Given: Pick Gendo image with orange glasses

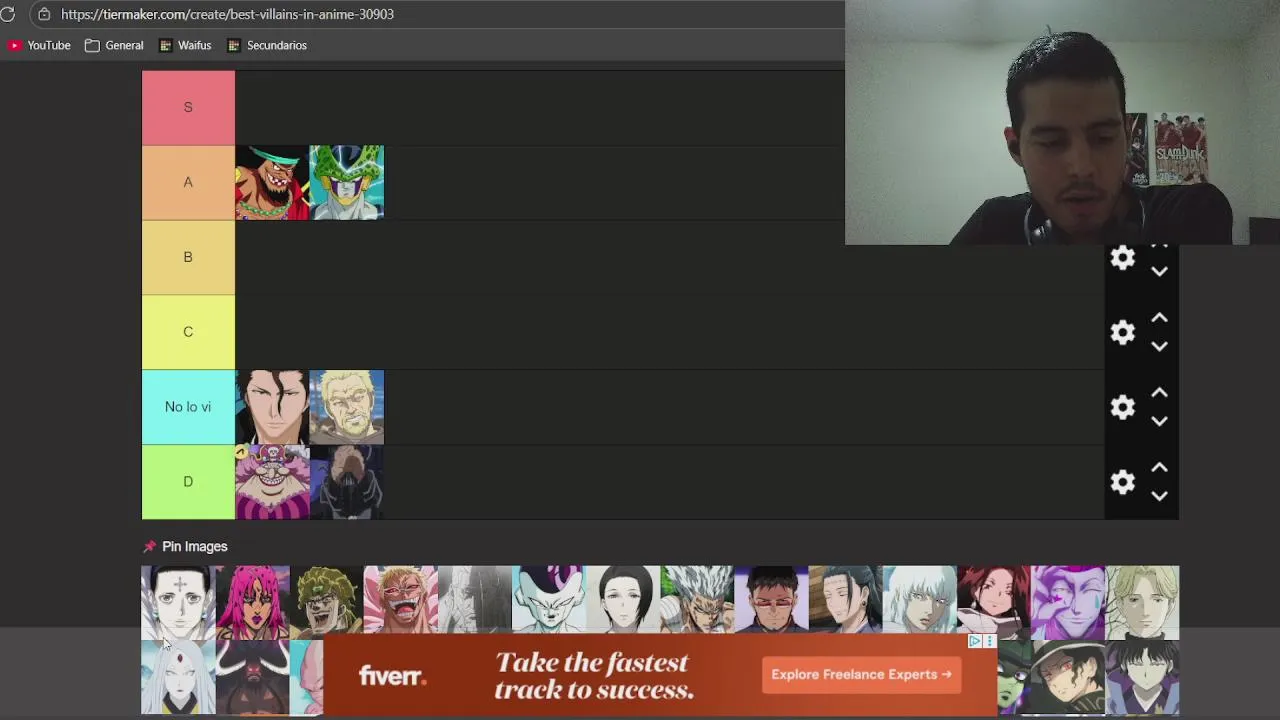Looking at the screenshot, I should pyautogui.click(x=770, y=600).
